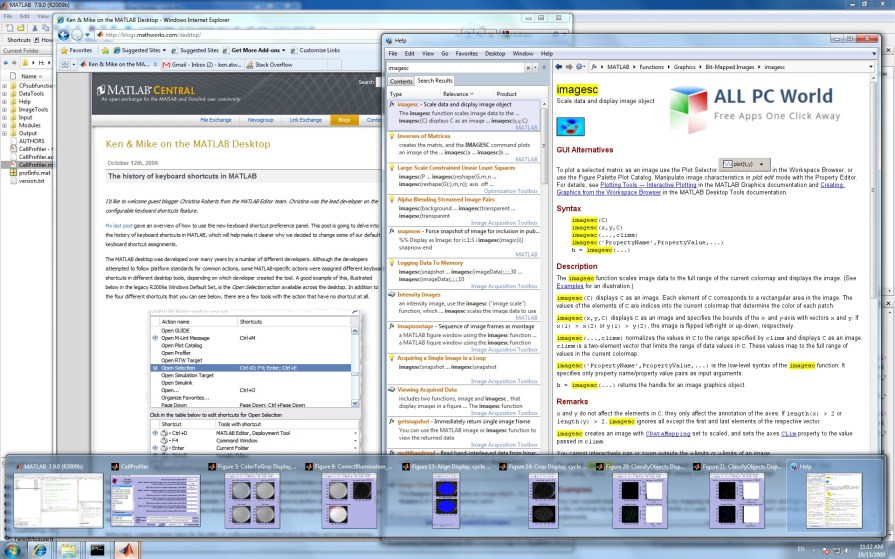Click the Help content pane vertical scrollbar
This screenshot has width=895, height=559.
(x=873, y=263)
